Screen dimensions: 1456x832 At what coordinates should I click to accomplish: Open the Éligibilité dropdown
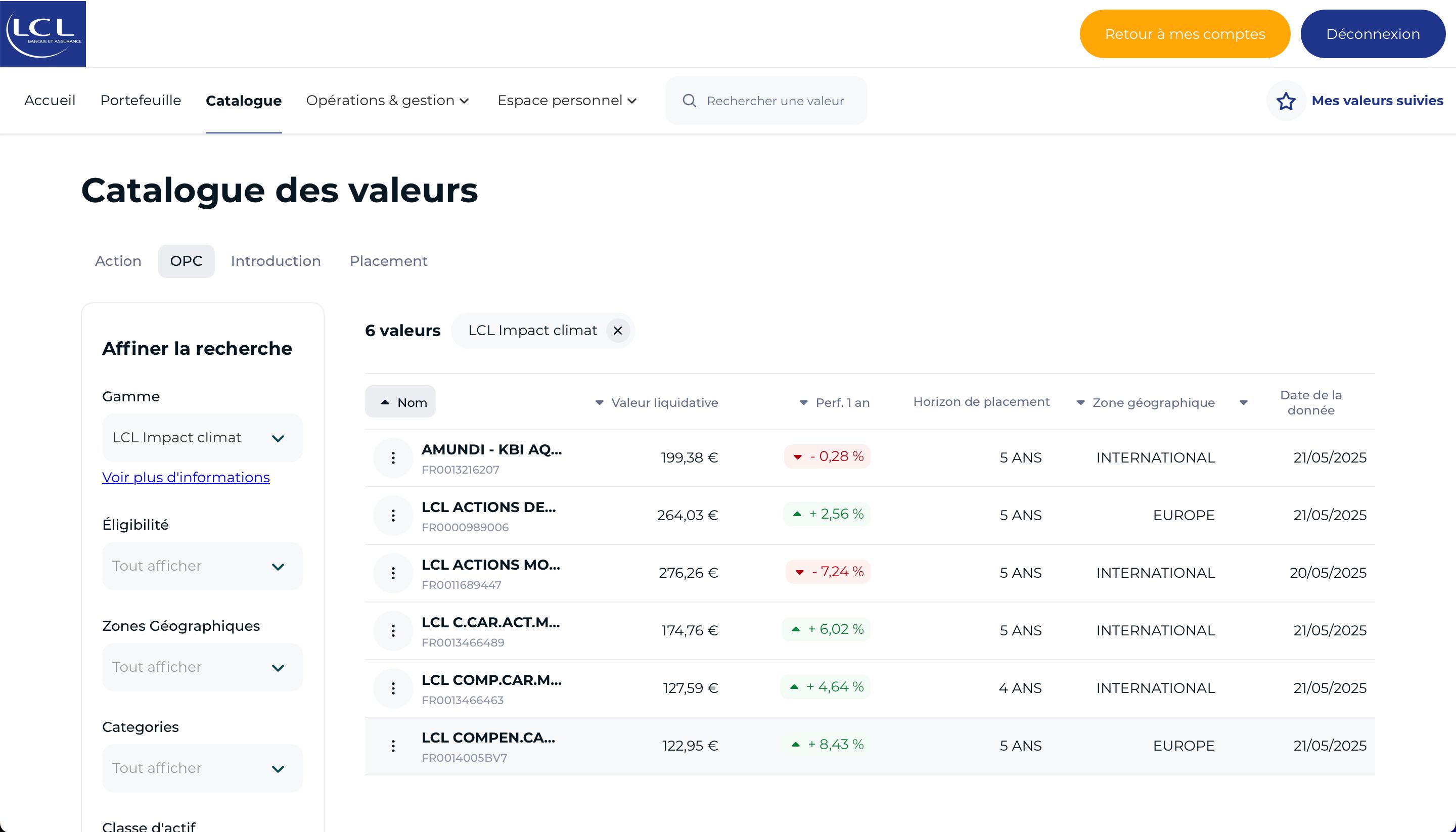tap(202, 566)
